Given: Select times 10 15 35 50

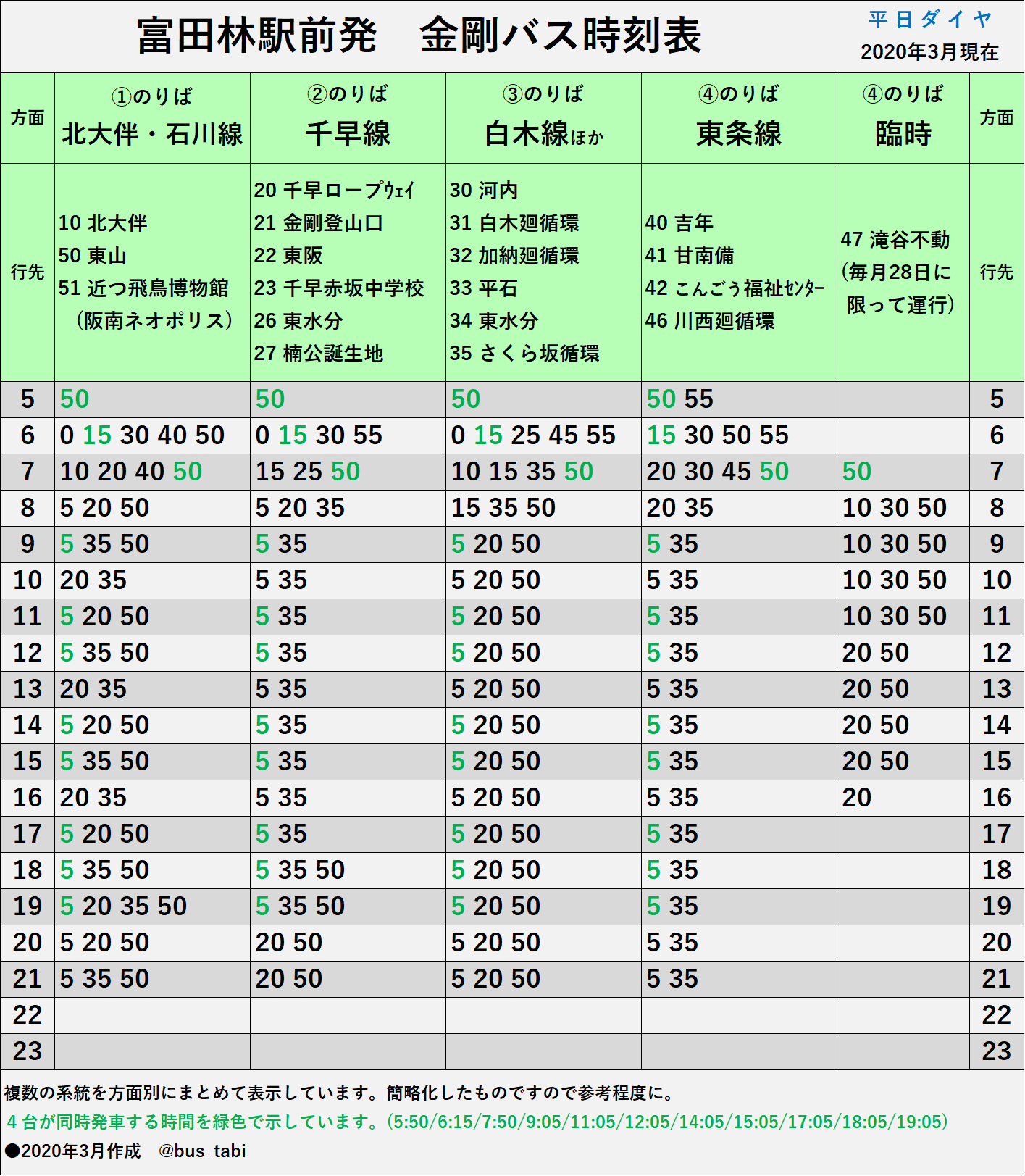Looking at the screenshot, I should coord(522,471).
